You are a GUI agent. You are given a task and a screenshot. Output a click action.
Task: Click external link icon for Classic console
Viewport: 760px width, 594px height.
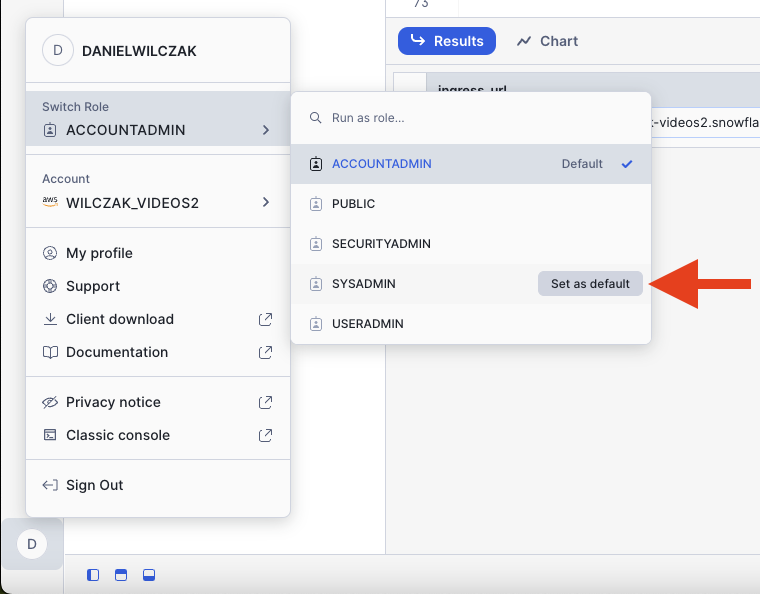coord(265,435)
